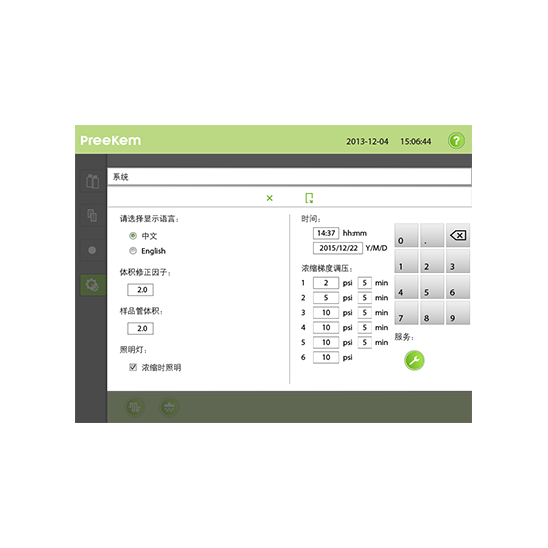
Task: Click the green X cancel icon
Action: [269, 198]
